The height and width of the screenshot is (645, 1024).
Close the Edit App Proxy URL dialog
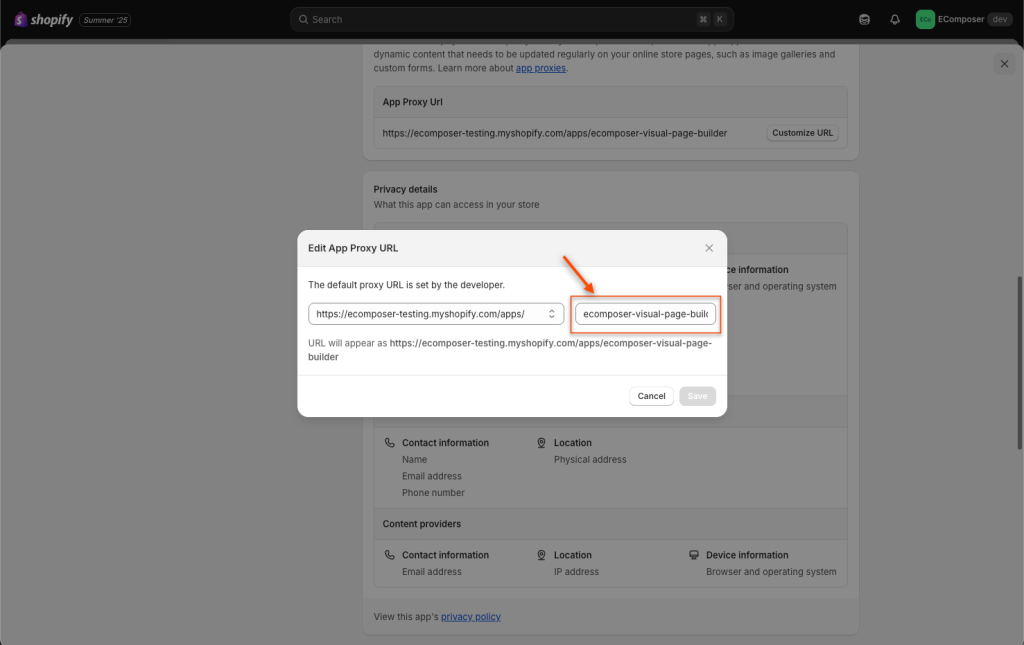click(x=709, y=248)
